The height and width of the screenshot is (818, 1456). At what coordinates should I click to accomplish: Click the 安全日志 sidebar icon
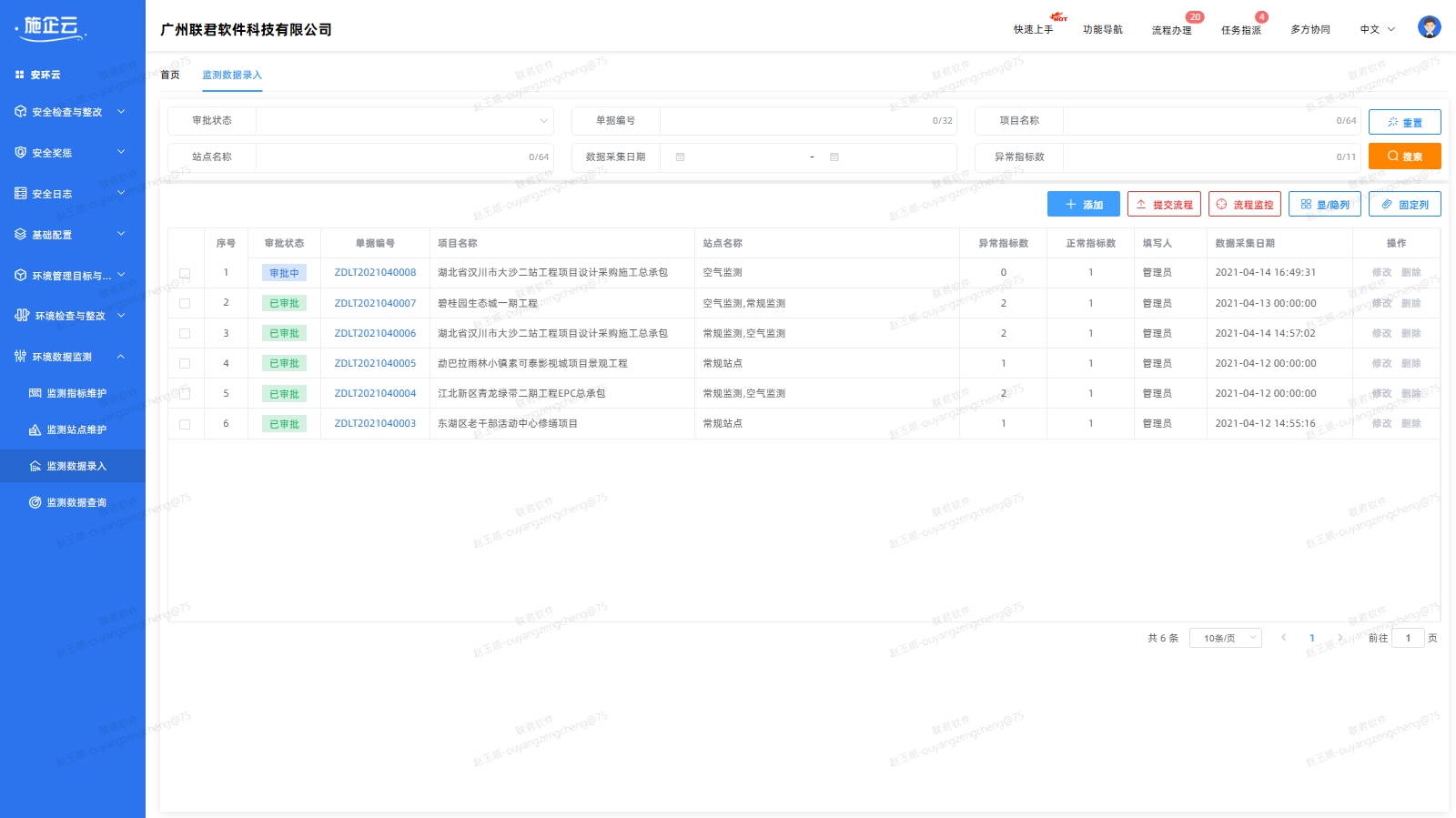[x=21, y=193]
